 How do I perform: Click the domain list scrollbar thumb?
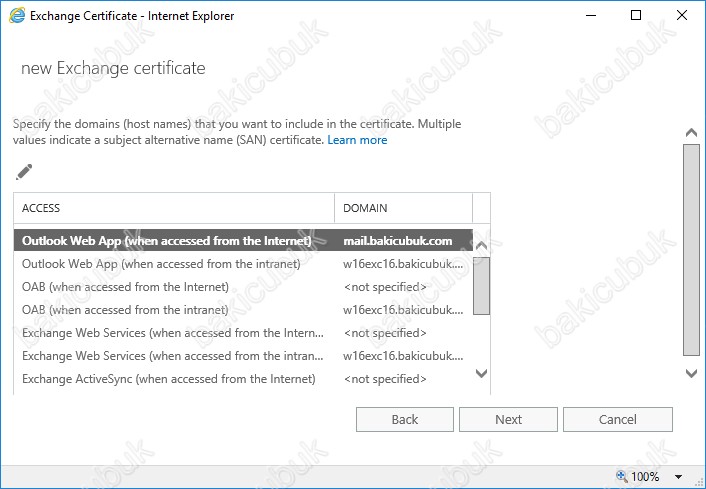[481, 286]
